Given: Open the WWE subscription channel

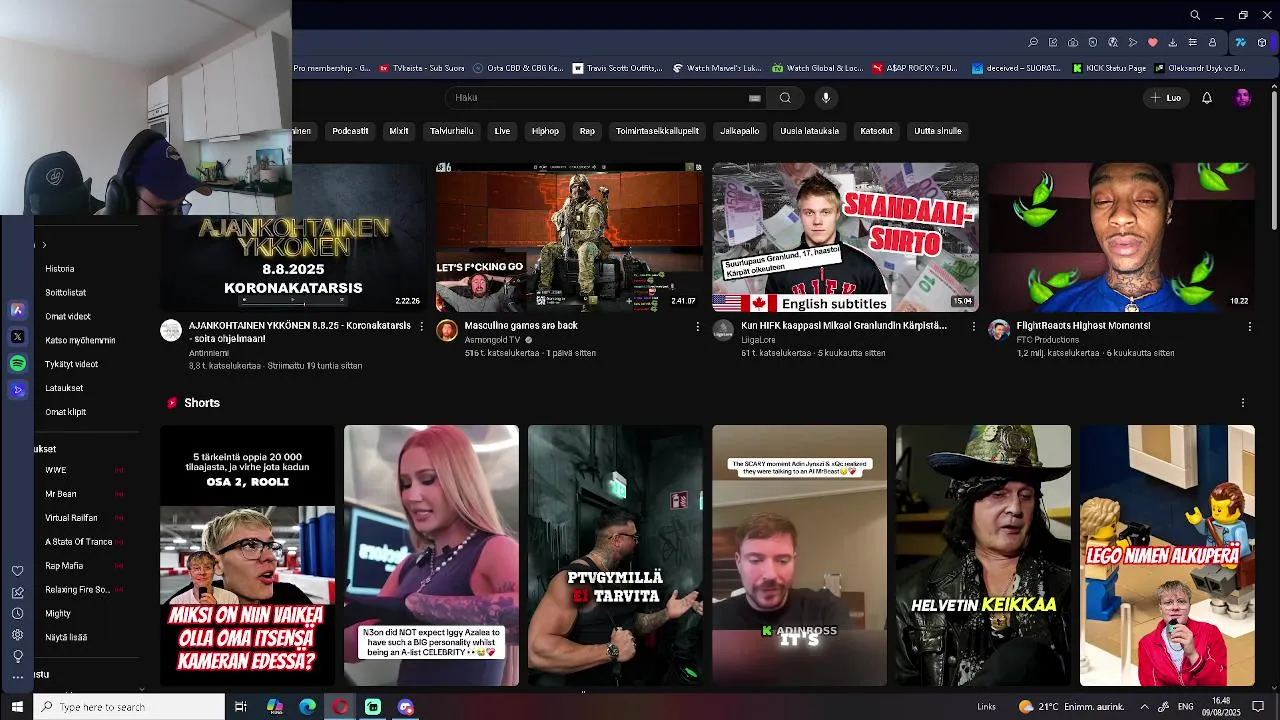Looking at the screenshot, I should click(56, 470).
